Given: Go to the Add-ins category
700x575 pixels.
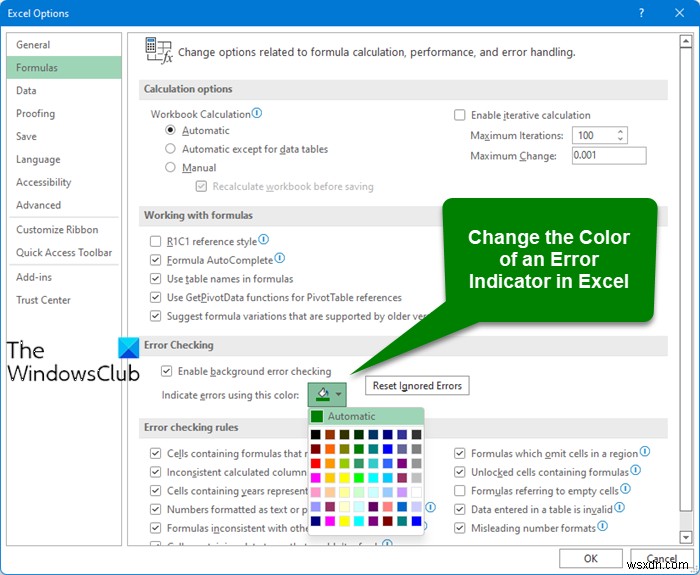Looking at the screenshot, I should tap(64, 277).
